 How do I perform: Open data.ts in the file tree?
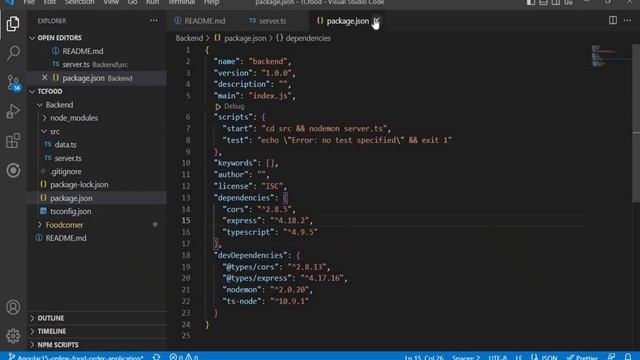click(65, 144)
